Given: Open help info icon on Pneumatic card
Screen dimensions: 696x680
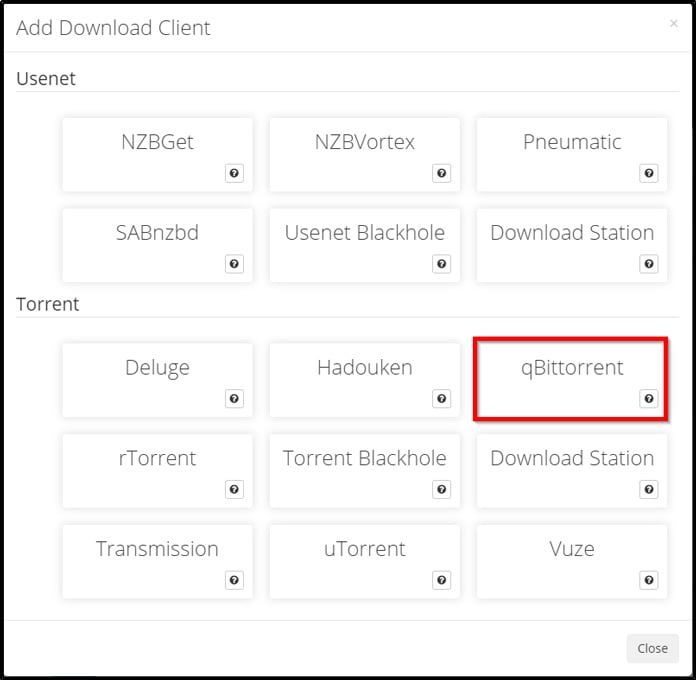Looking at the screenshot, I should [649, 173].
